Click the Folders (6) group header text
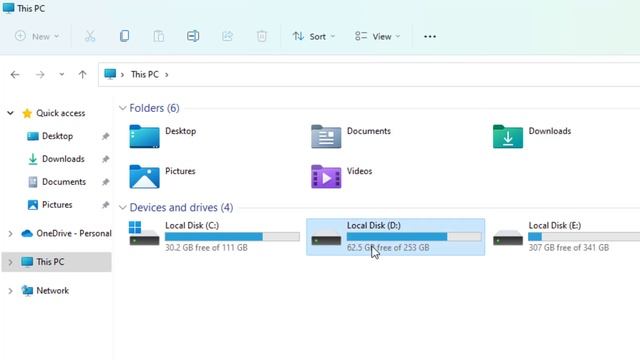Viewport: 640px width, 360px height. pyautogui.click(x=154, y=108)
